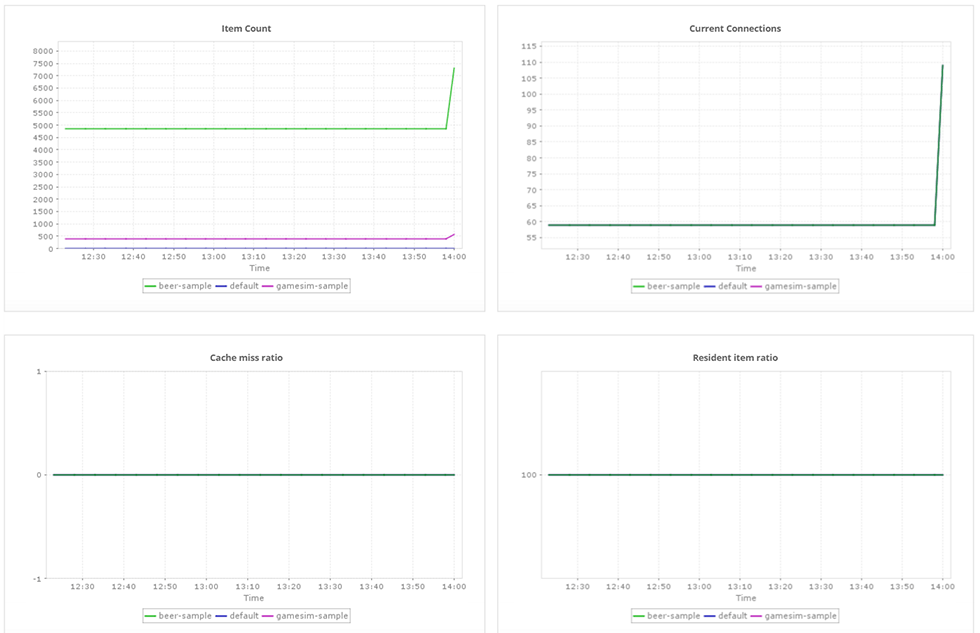The width and height of the screenshot is (980, 633).
Task: Click the 100 tick on Resident item ratio axis
Action: 529,475
